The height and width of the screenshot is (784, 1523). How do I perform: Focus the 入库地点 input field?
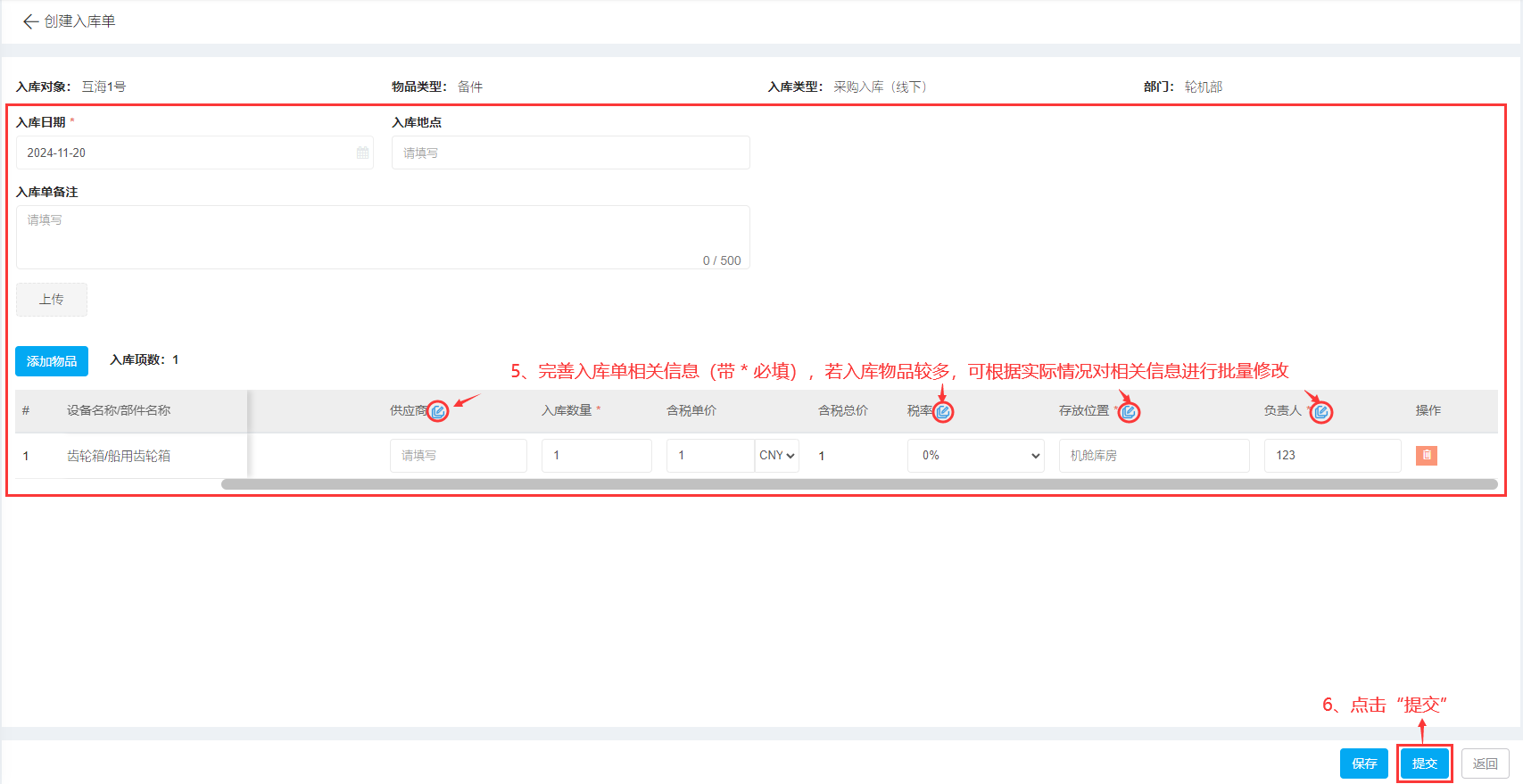[571, 153]
